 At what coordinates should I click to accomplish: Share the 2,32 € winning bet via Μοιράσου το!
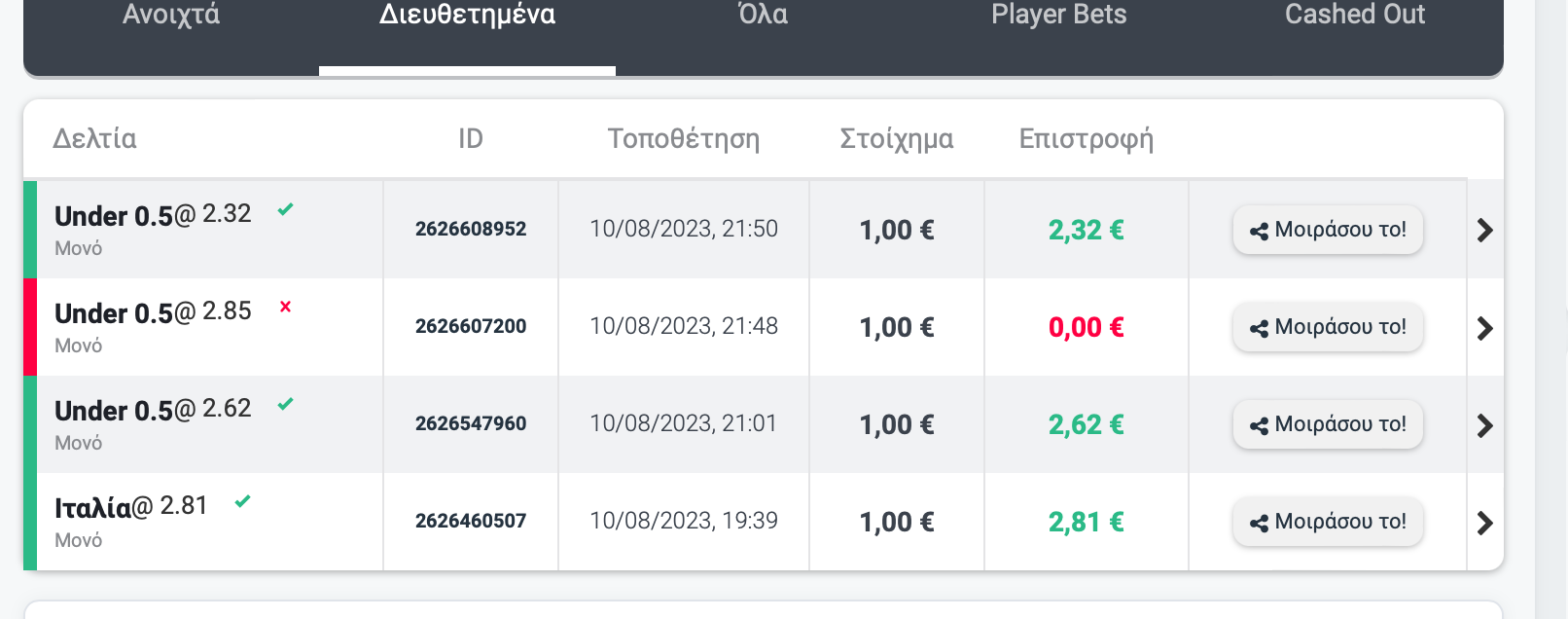(x=1328, y=230)
